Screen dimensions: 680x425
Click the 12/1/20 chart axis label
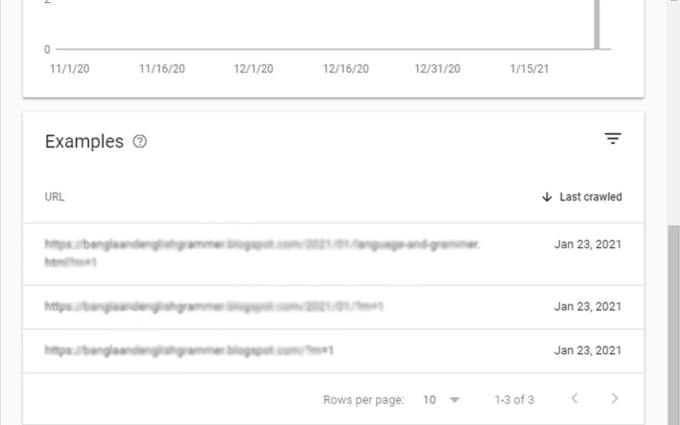click(x=253, y=69)
